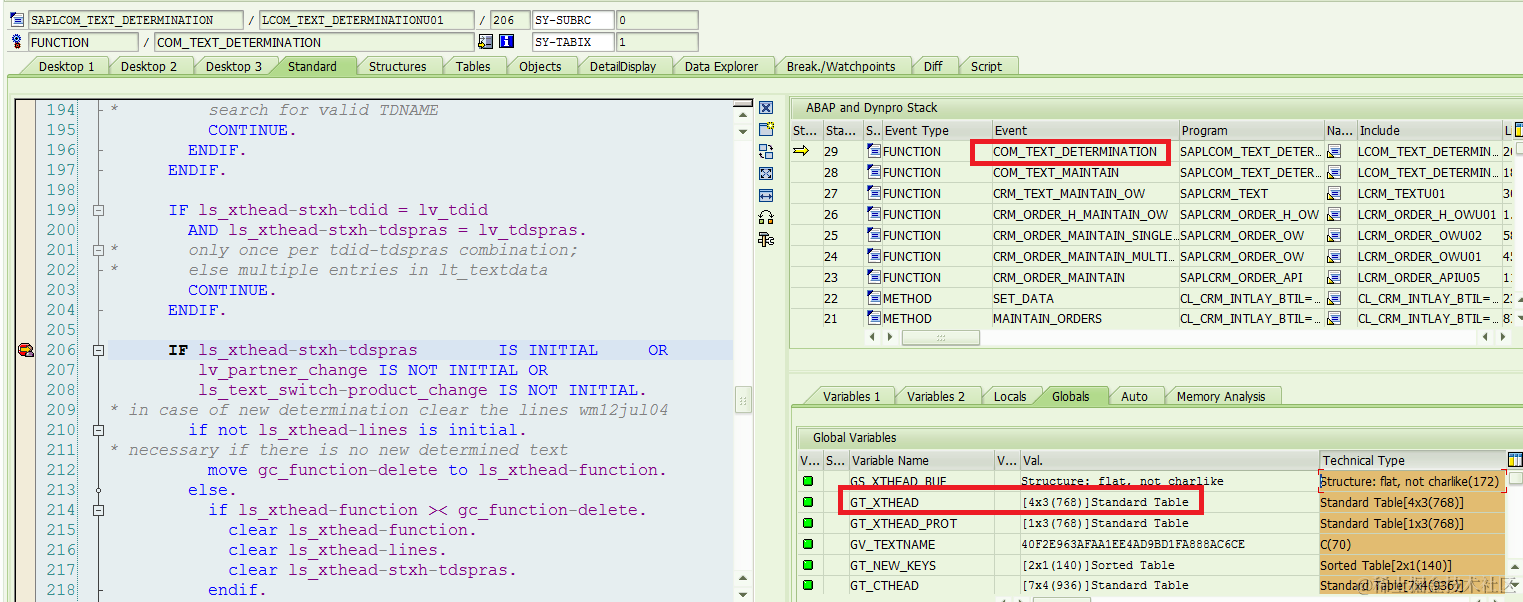Click the line number field showing 206
Viewport: 1523px width, 602px height.
pyautogui.click(x=509, y=20)
